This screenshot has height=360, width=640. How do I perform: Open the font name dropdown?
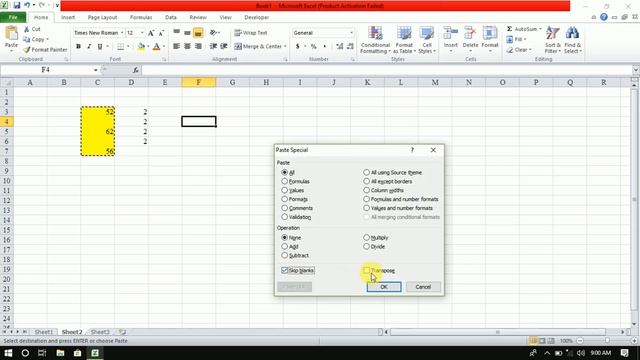122,33
